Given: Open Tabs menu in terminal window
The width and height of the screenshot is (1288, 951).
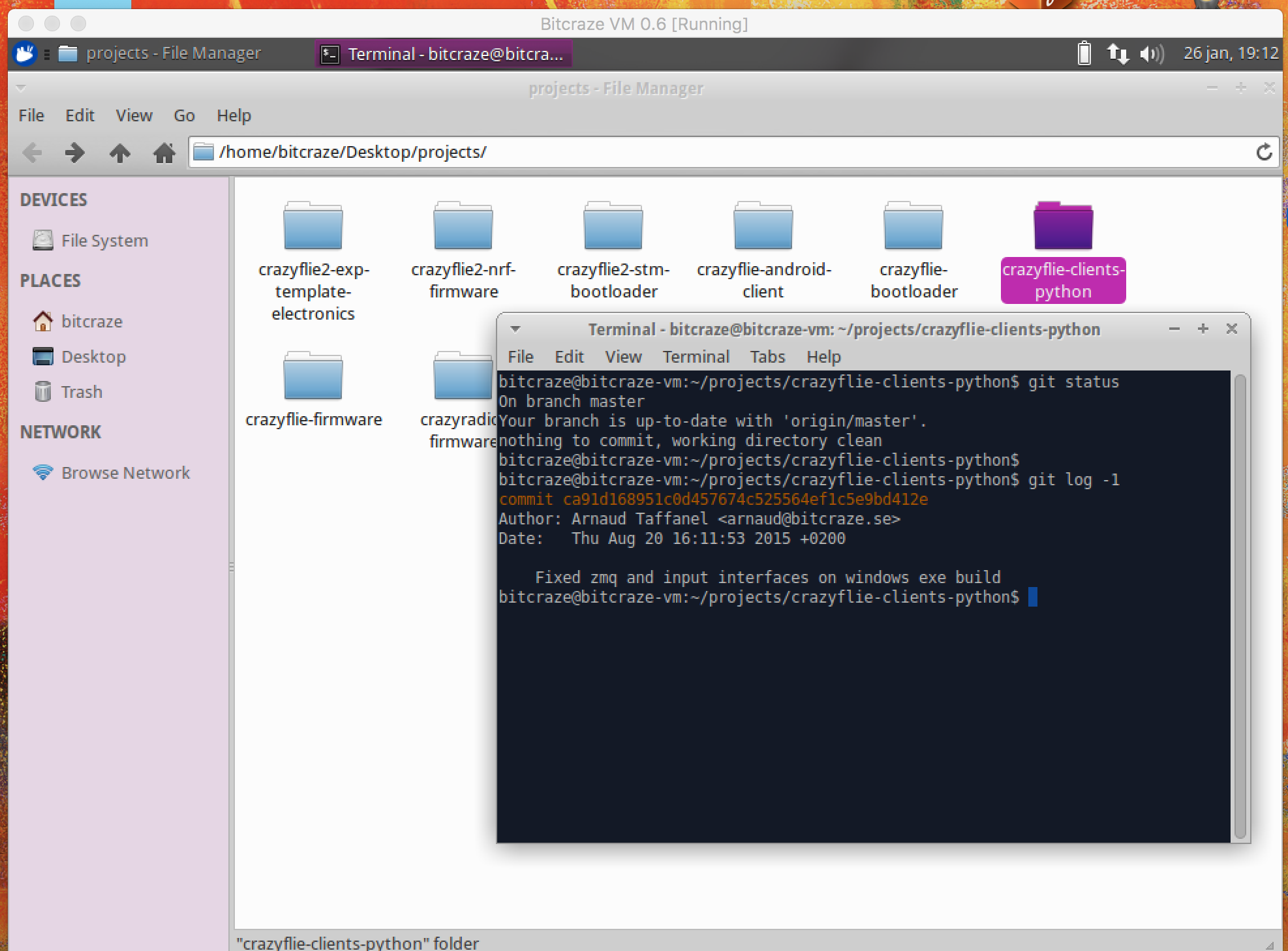Looking at the screenshot, I should (x=767, y=357).
